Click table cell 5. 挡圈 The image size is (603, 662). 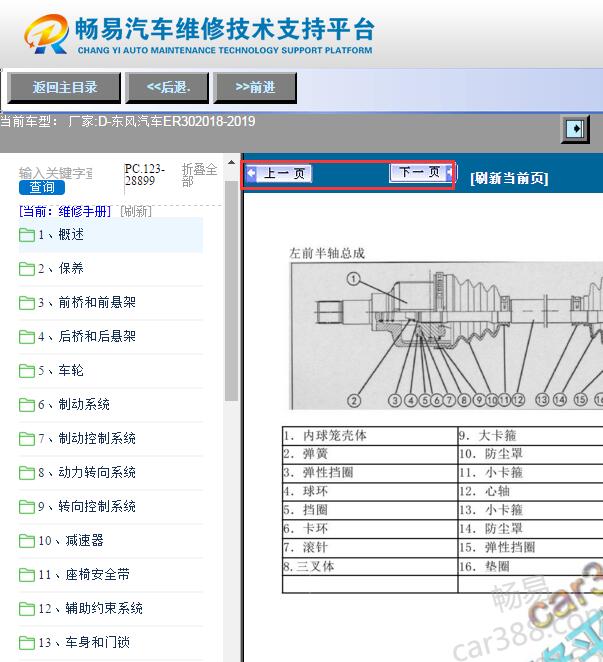click(x=370, y=510)
